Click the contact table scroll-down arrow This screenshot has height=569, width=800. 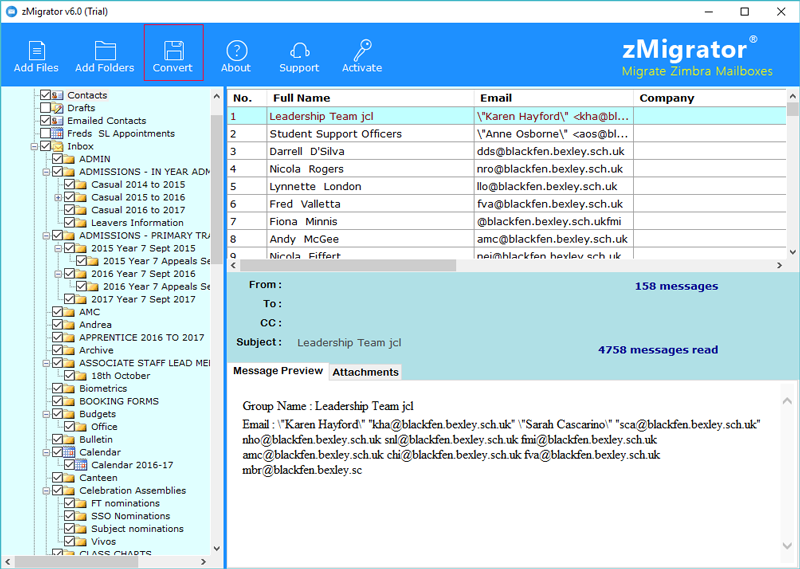792,252
